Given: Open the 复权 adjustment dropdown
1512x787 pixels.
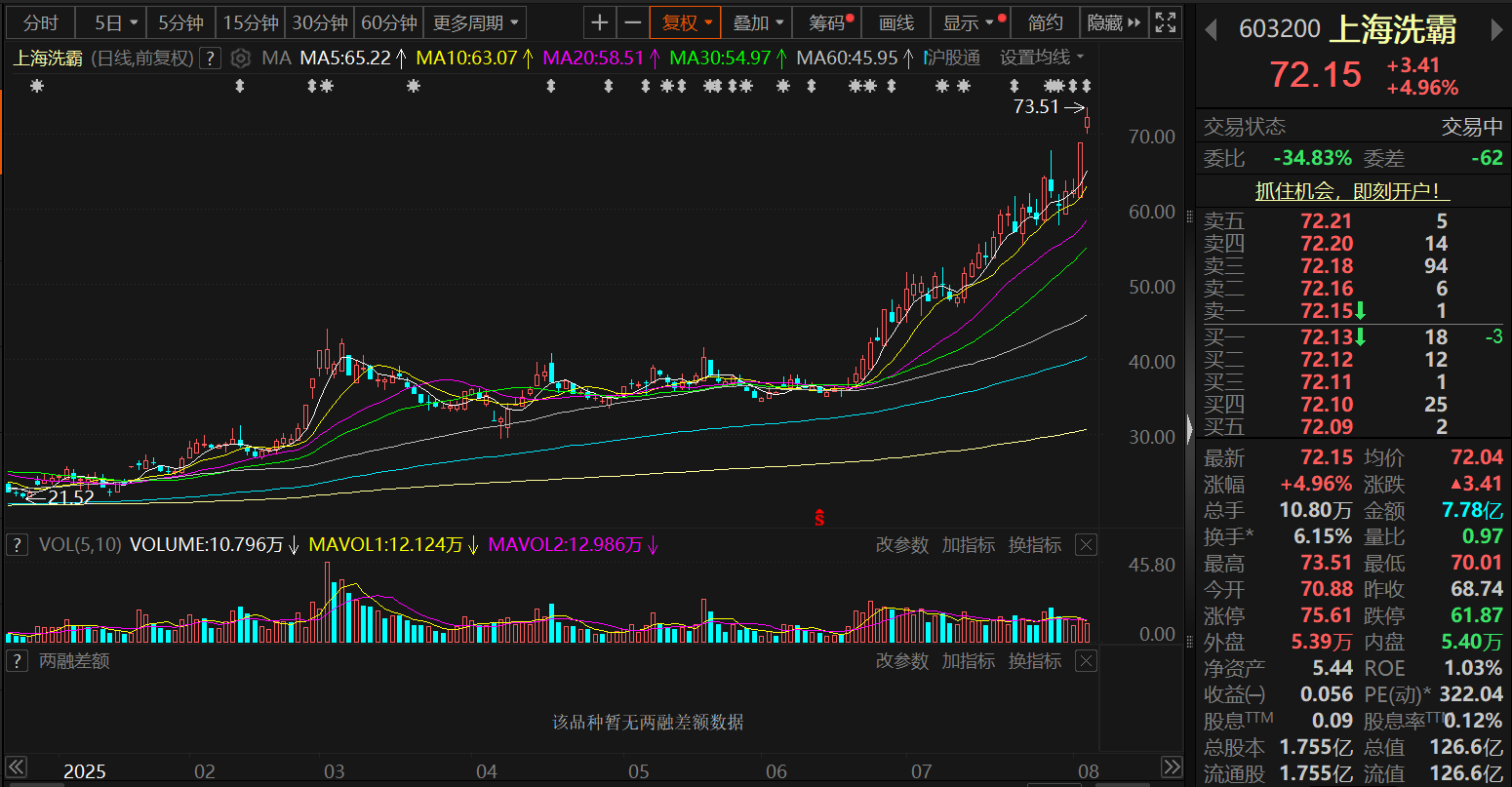Looking at the screenshot, I should pos(685,22).
